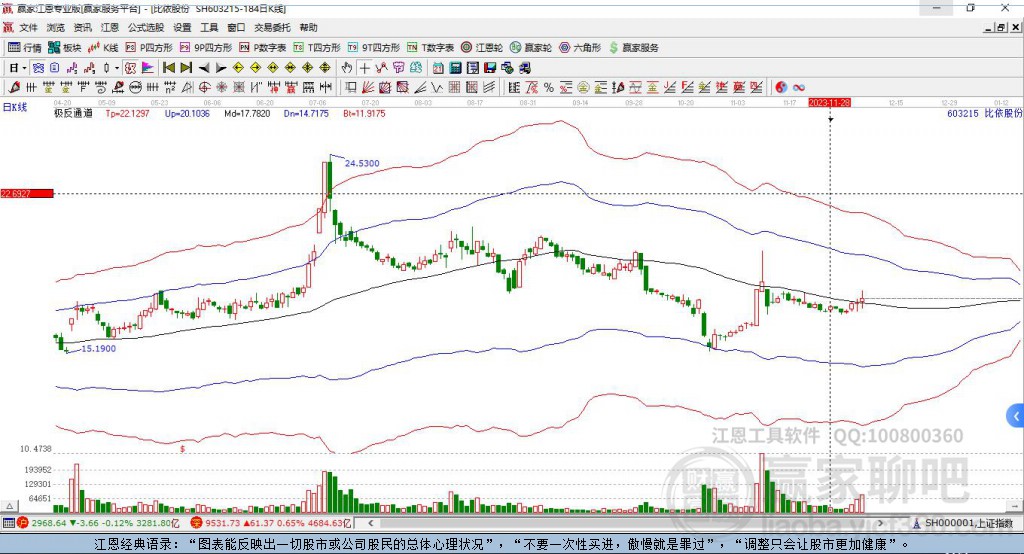Open the 9P四方形 tool
The image size is (1024, 554).
pyautogui.click(x=206, y=48)
